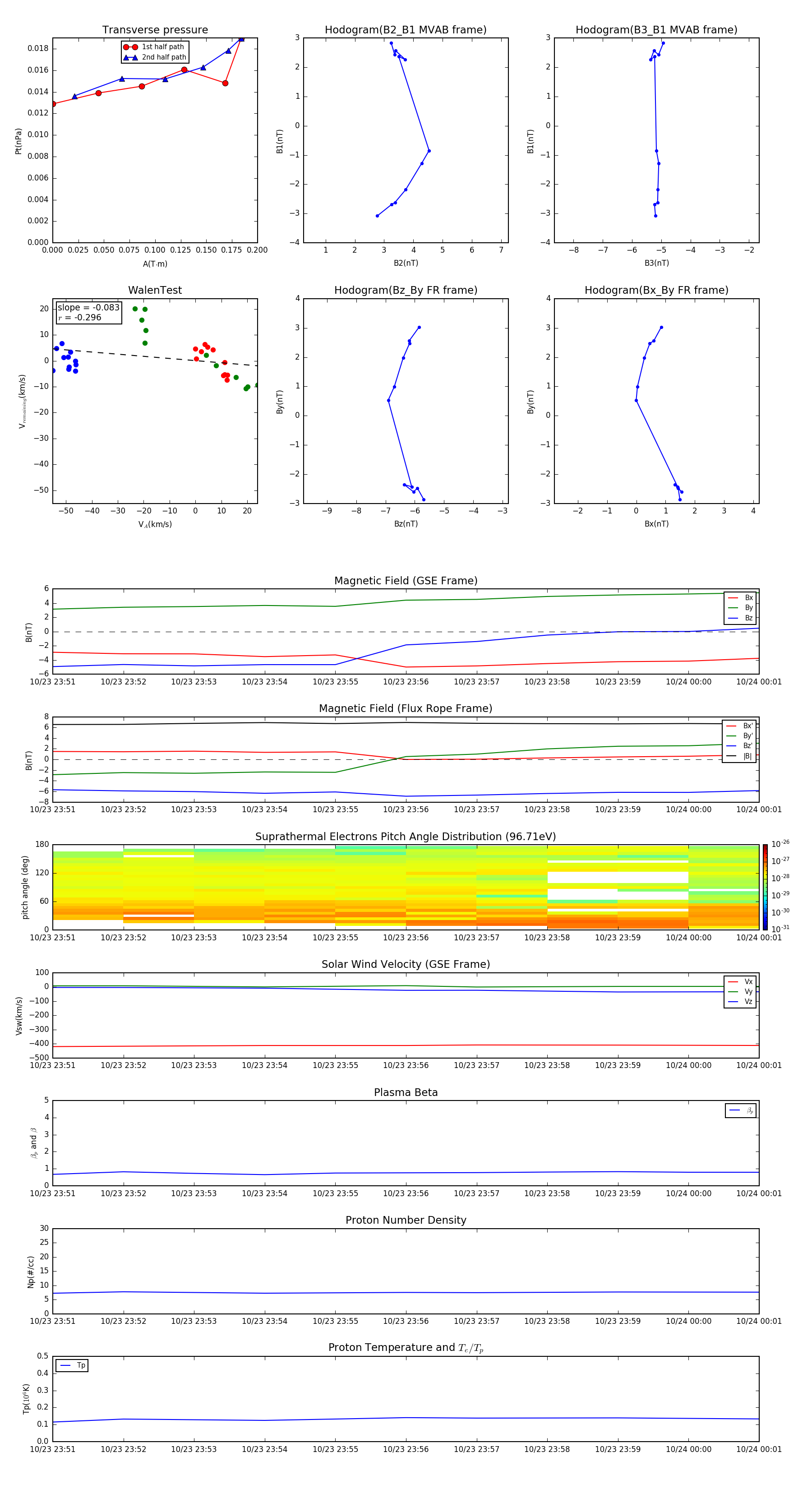
Task: Click the 'Np(#/cc)' y-axis label
Action: 31,1272
